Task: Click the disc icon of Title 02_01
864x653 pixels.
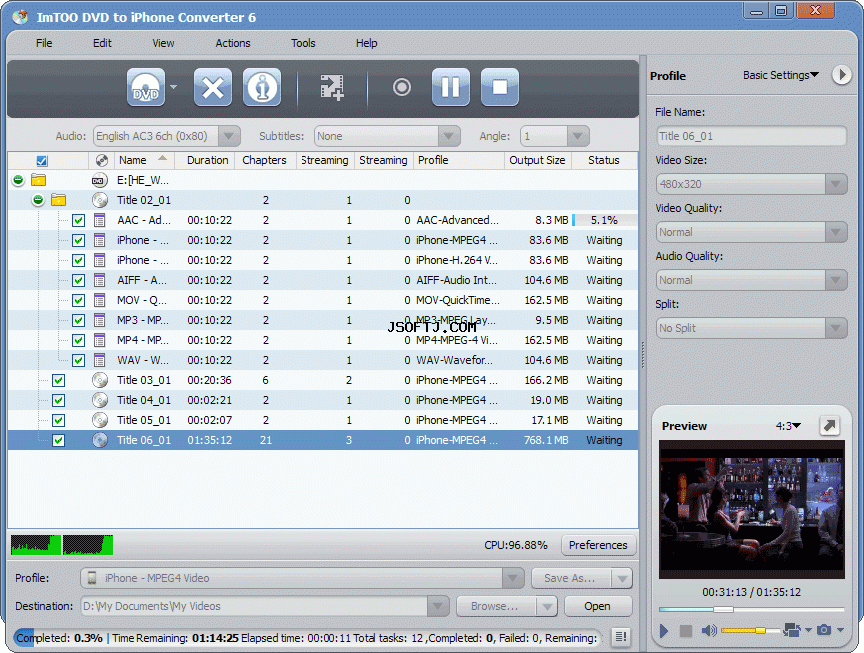Action: 100,200
